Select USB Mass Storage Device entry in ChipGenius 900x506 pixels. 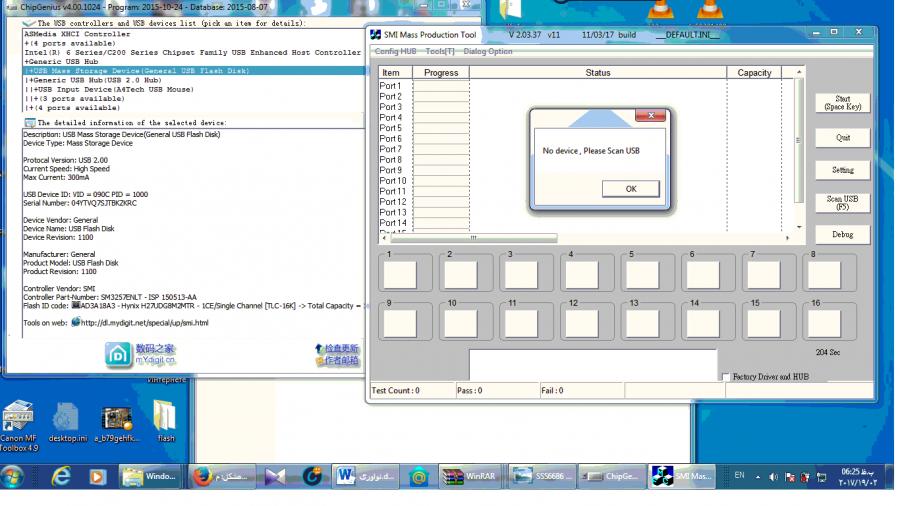click(194, 71)
